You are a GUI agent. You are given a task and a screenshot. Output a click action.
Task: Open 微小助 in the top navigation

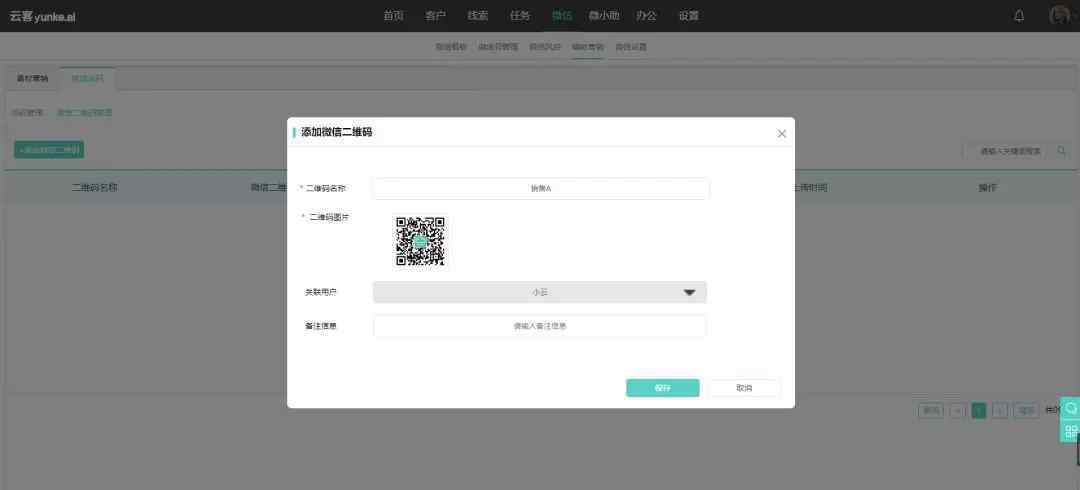click(x=604, y=16)
